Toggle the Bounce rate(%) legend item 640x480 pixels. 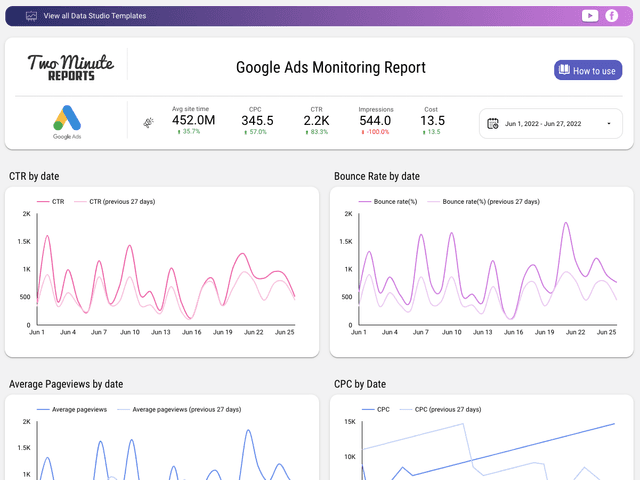[x=388, y=202]
